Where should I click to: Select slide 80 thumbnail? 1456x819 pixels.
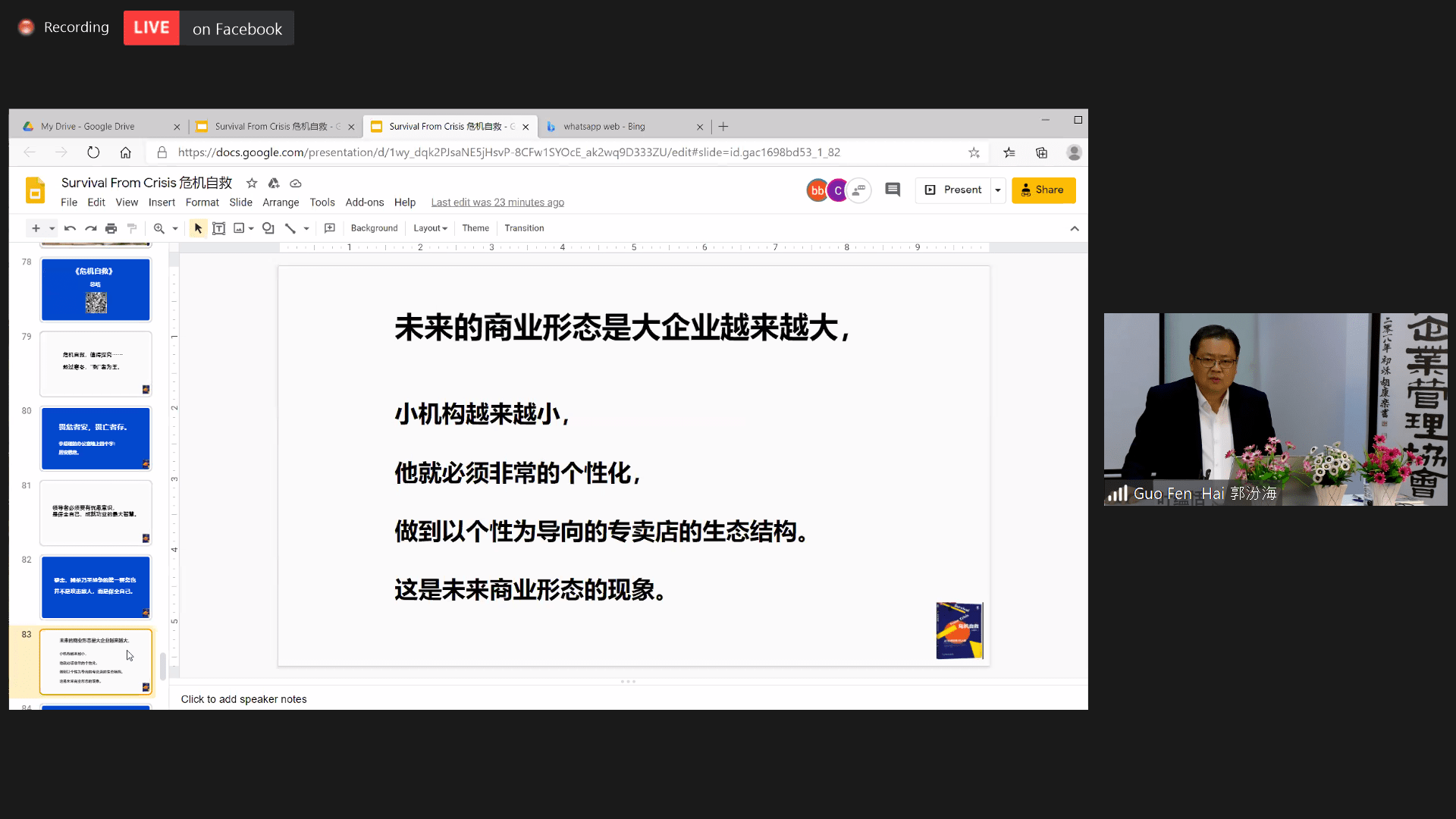tap(96, 438)
